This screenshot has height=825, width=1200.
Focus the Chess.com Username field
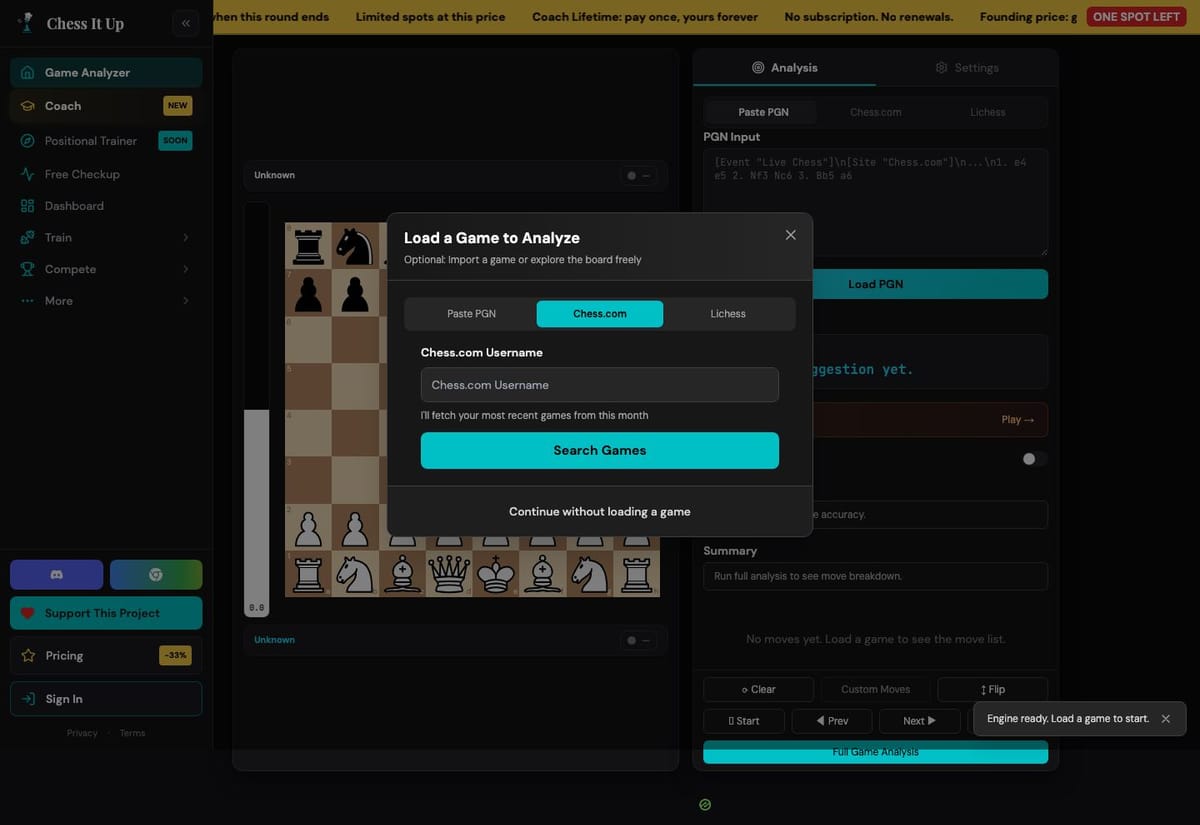coord(600,385)
